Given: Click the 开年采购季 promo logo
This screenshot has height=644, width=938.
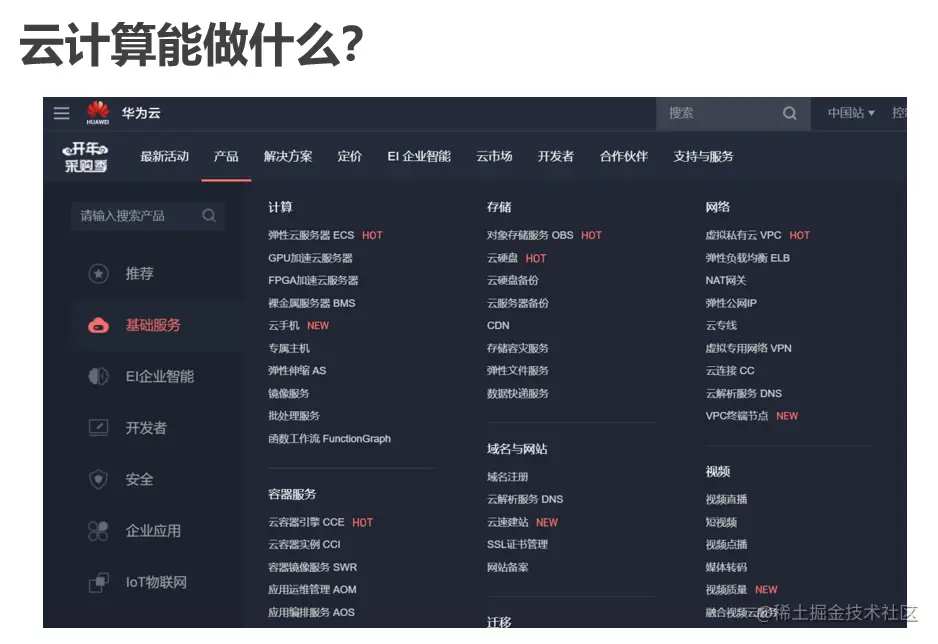Looking at the screenshot, I should click(86, 157).
